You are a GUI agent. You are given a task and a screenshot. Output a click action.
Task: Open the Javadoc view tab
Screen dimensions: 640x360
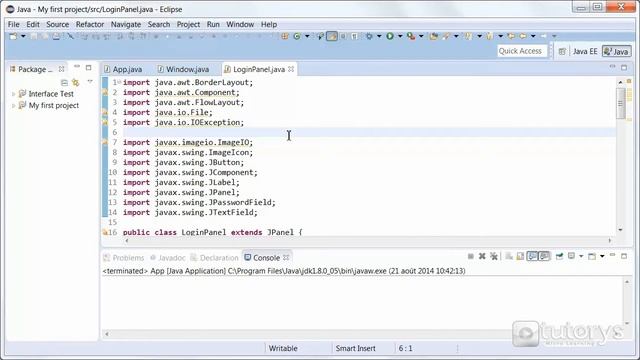point(167,258)
